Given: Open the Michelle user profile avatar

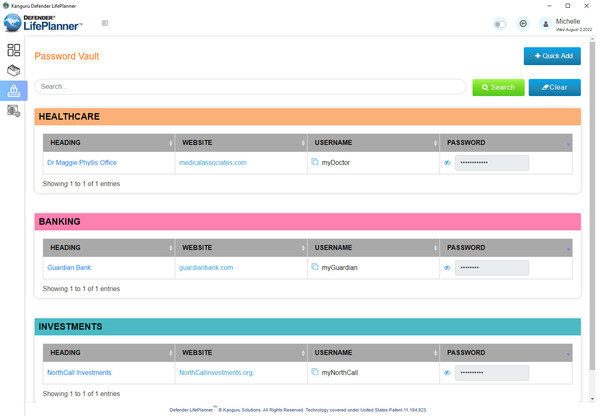Looking at the screenshot, I should coord(545,24).
